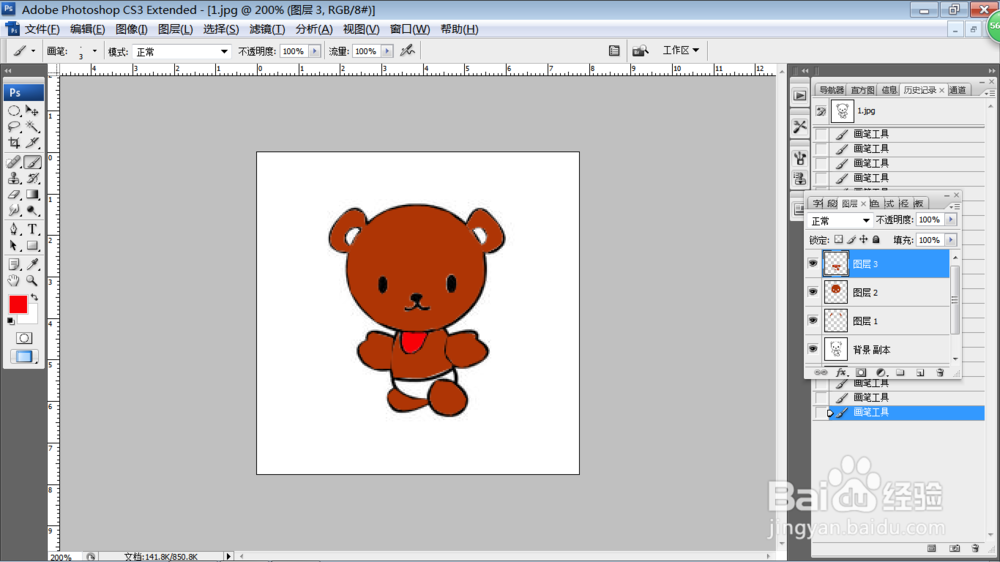This screenshot has height=562, width=1000.
Task: Open status bar document info arrow
Action: [x=228, y=556]
